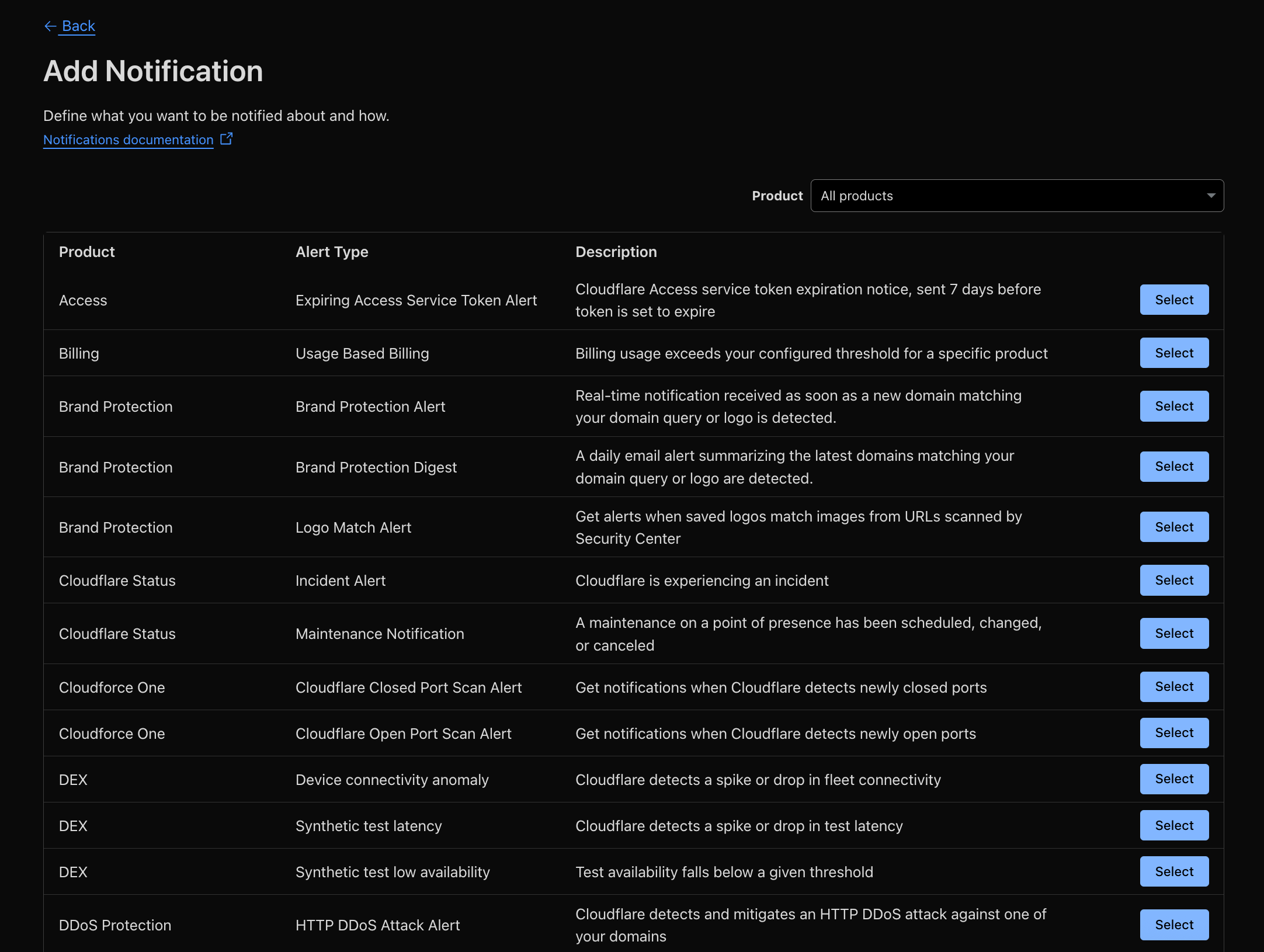Click 'Cloudflare Open Port Scan Alert' text
Screen dimensions: 1264x952
(x=404, y=734)
